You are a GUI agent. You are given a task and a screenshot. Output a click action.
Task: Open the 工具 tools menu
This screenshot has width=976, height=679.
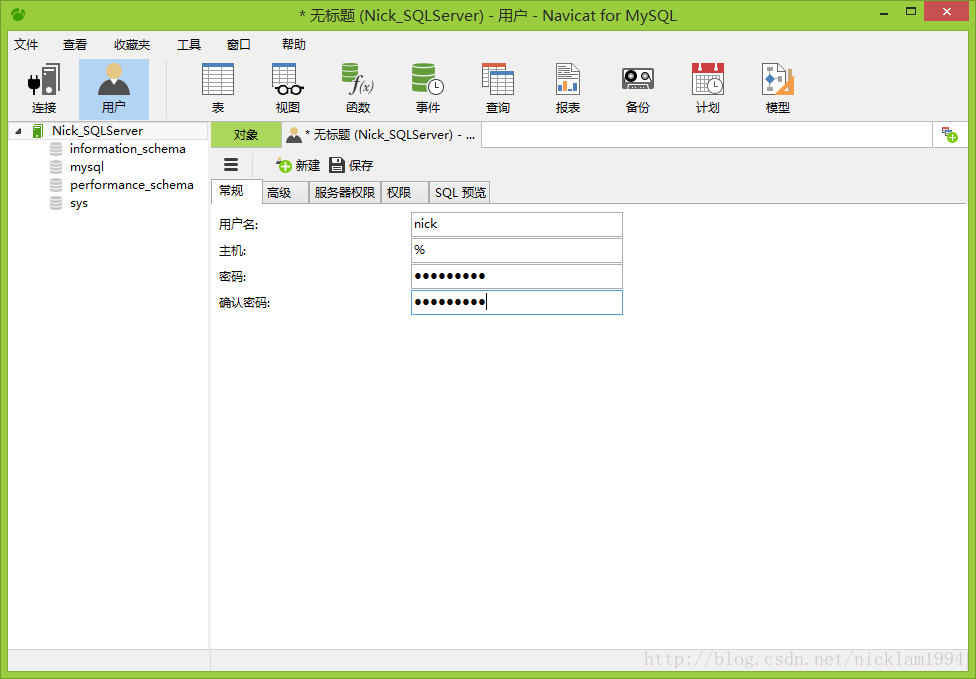[x=189, y=44]
